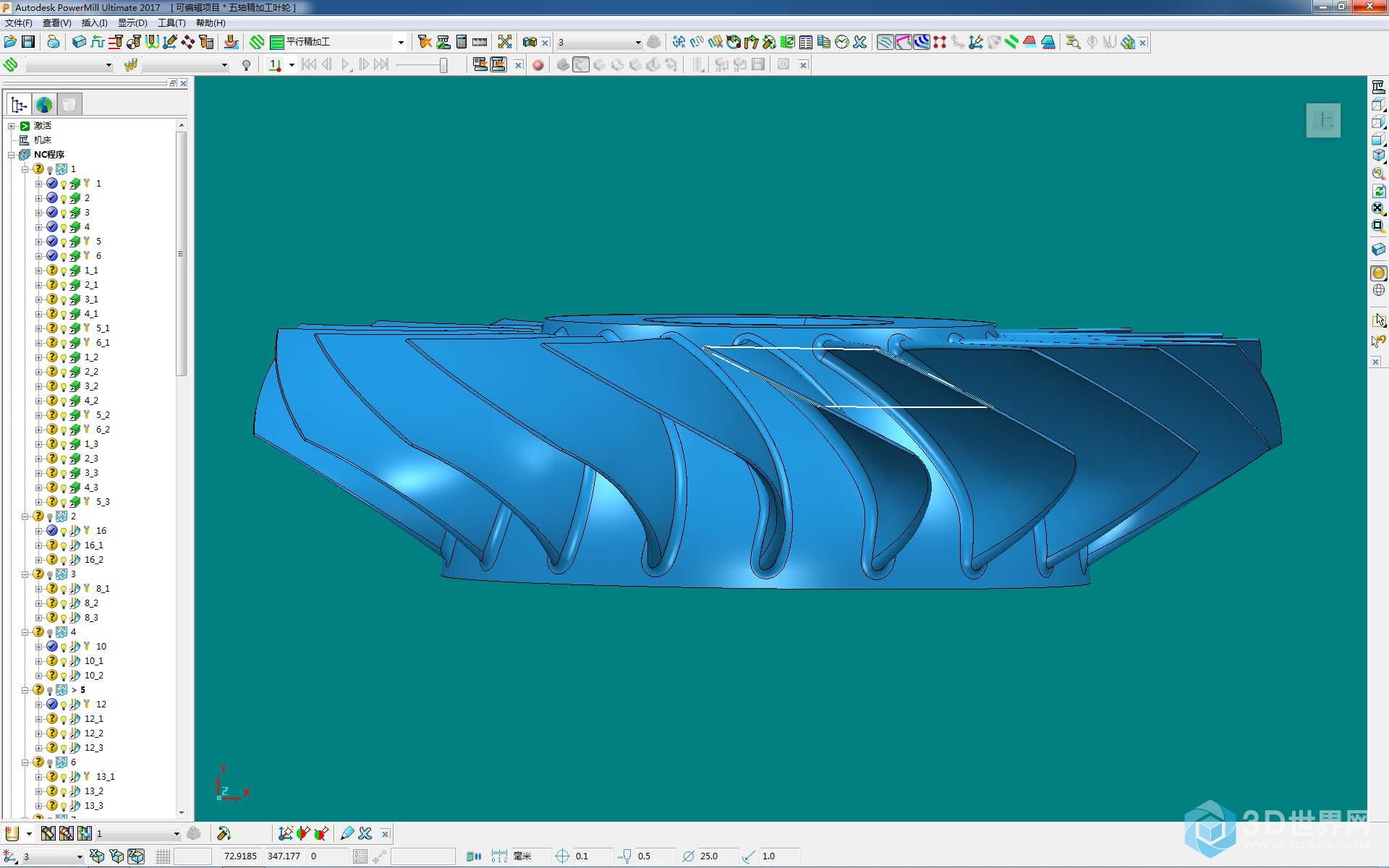This screenshot has height=868, width=1389.
Task: Open the 工具(T) menu
Action: pyautogui.click(x=171, y=22)
